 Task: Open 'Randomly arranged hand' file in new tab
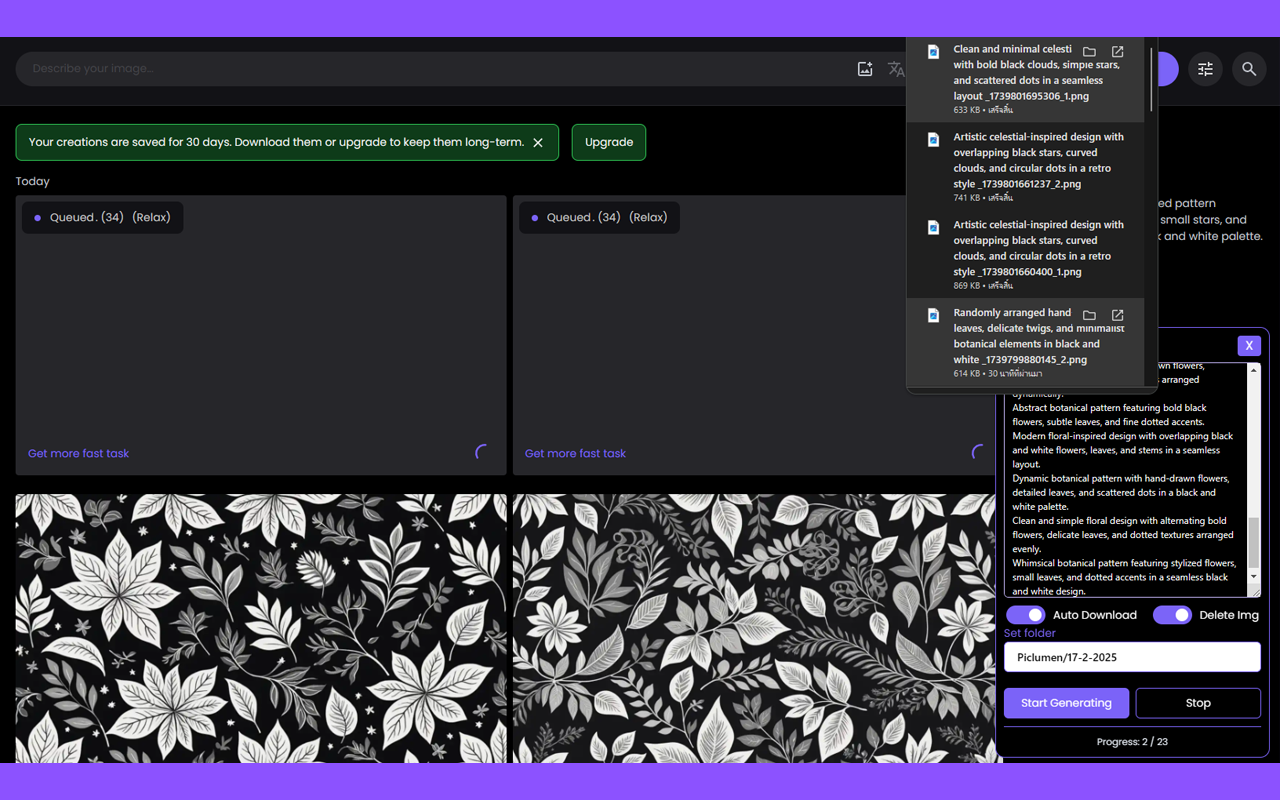(x=1117, y=315)
